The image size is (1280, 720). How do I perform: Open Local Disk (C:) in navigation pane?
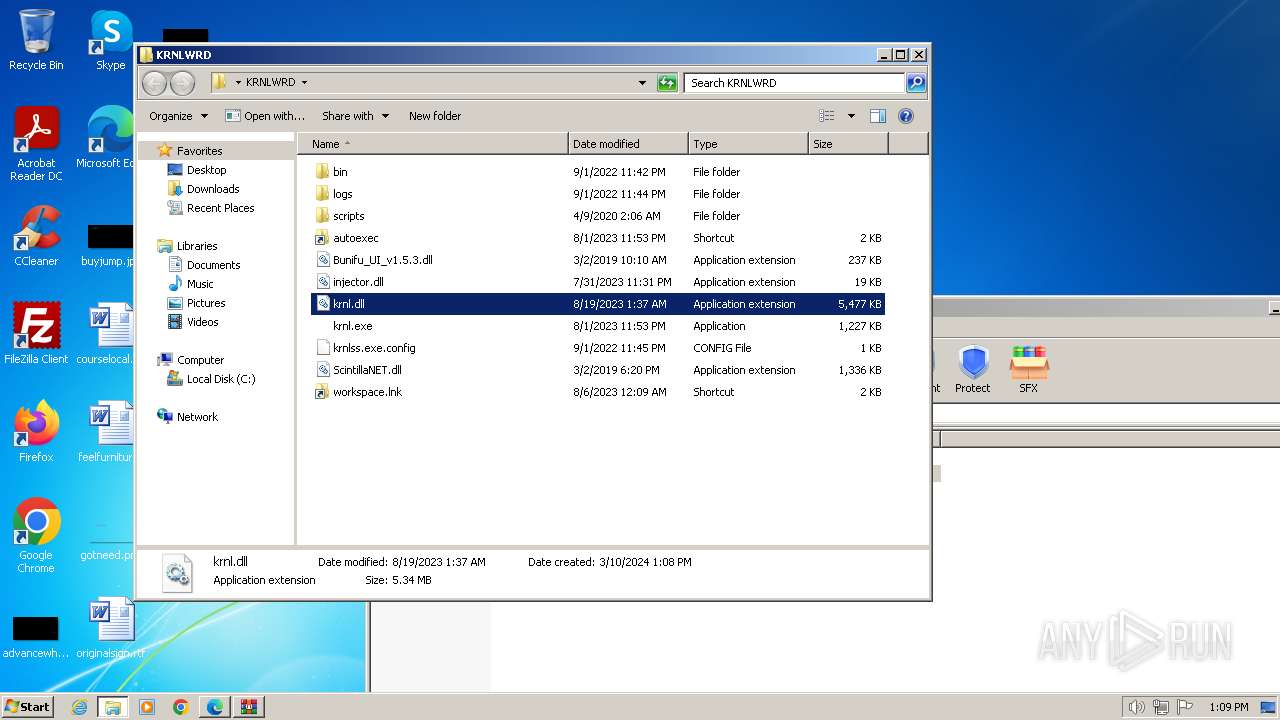tap(221, 379)
